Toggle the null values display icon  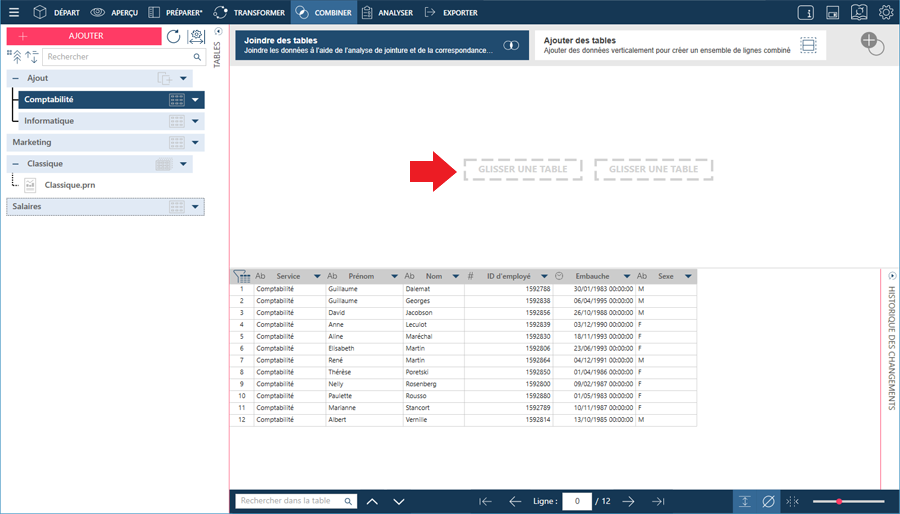(769, 501)
